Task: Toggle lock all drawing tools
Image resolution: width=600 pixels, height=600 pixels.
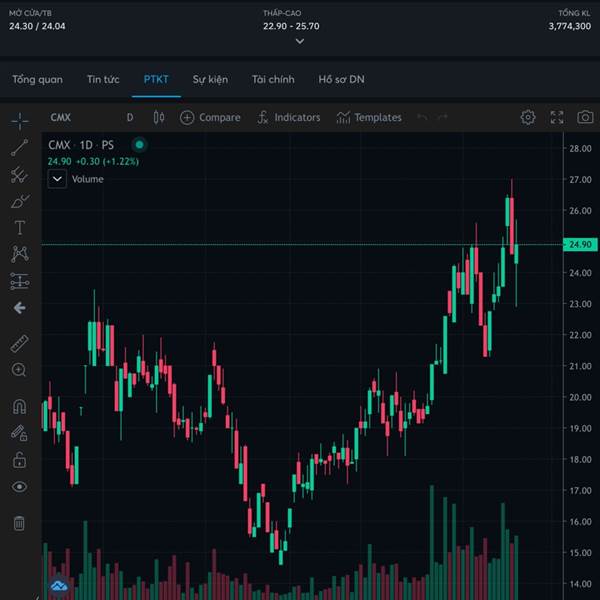Action: (20, 460)
